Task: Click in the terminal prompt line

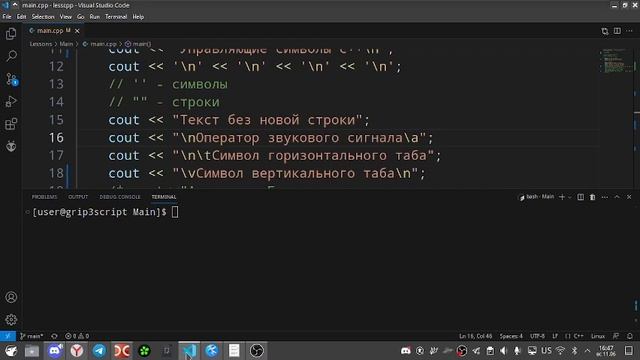Action: tap(105, 212)
